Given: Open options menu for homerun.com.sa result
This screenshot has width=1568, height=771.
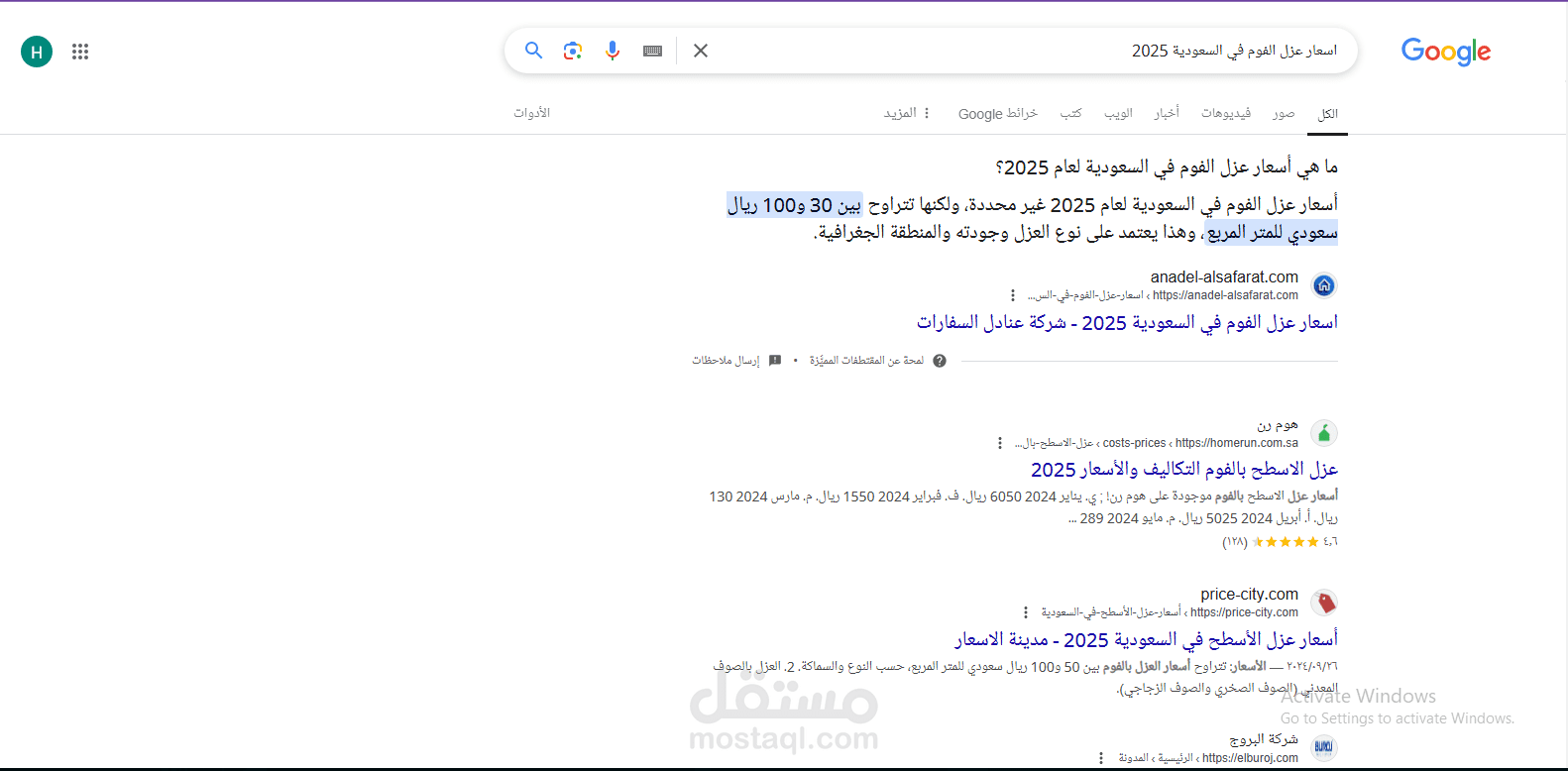Looking at the screenshot, I should click(x=999, y=443).
